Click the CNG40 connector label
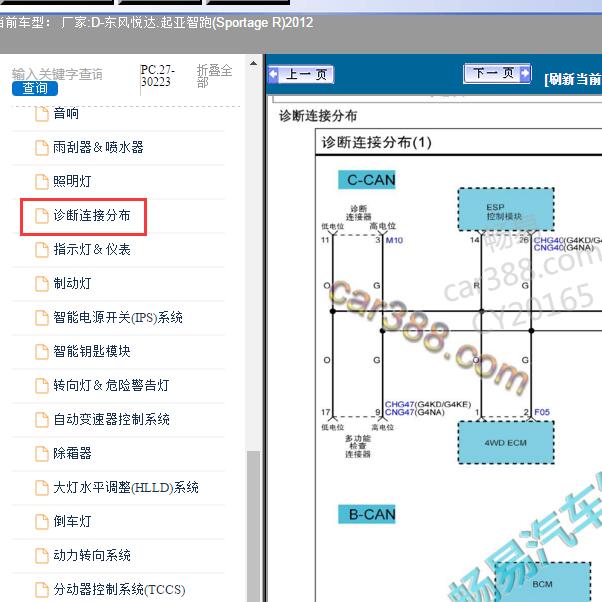 [548, 248]
